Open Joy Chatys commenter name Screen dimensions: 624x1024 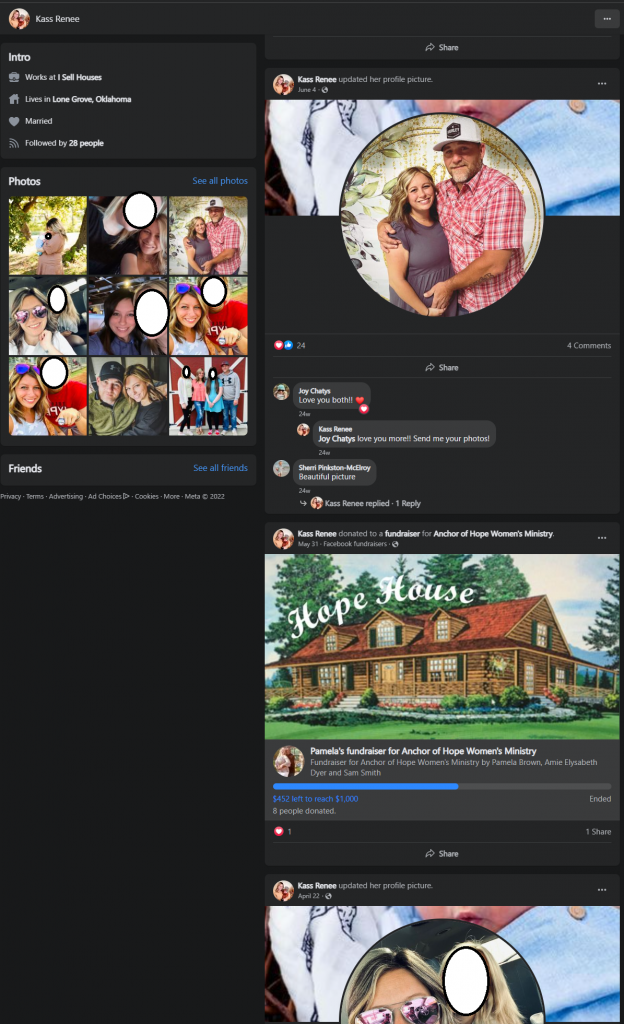pyautogui.click(x=314, y=391)
